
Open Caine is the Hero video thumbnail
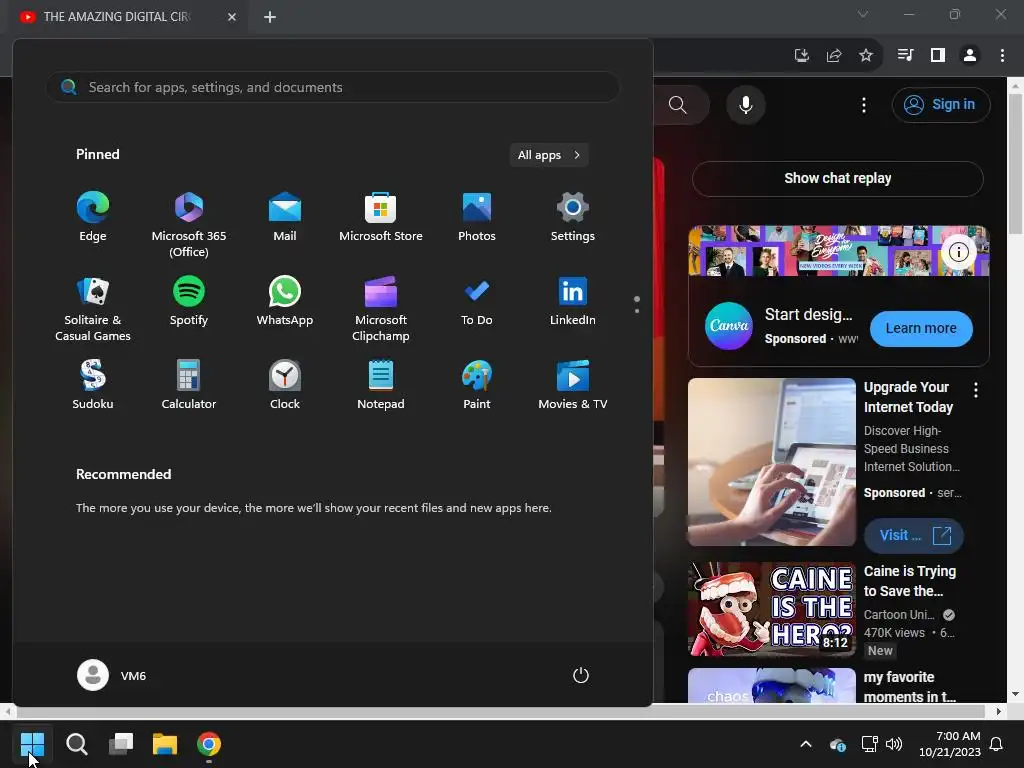(772, 609)
